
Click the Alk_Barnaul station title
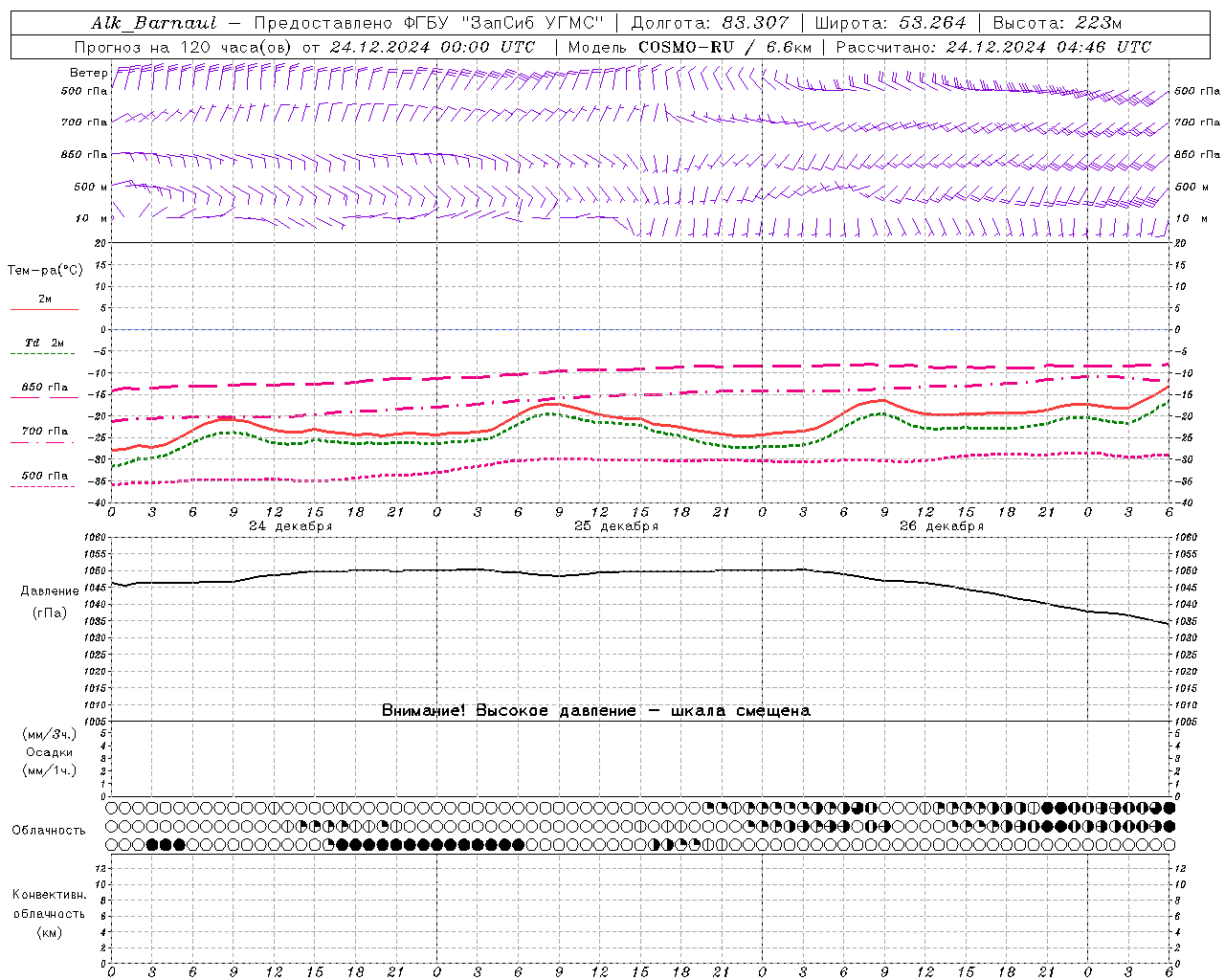tap(154, 23)
